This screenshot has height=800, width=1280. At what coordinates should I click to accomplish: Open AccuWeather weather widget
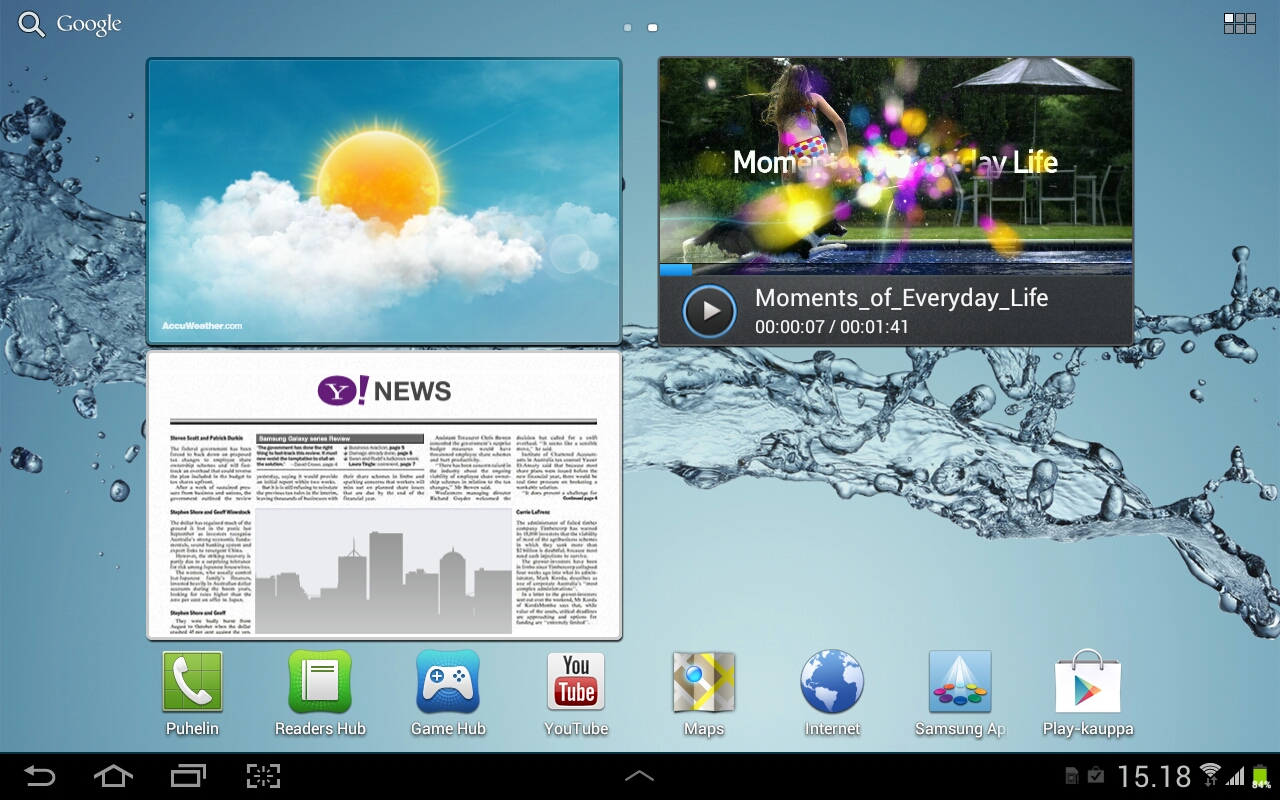(x=384, y=201)
